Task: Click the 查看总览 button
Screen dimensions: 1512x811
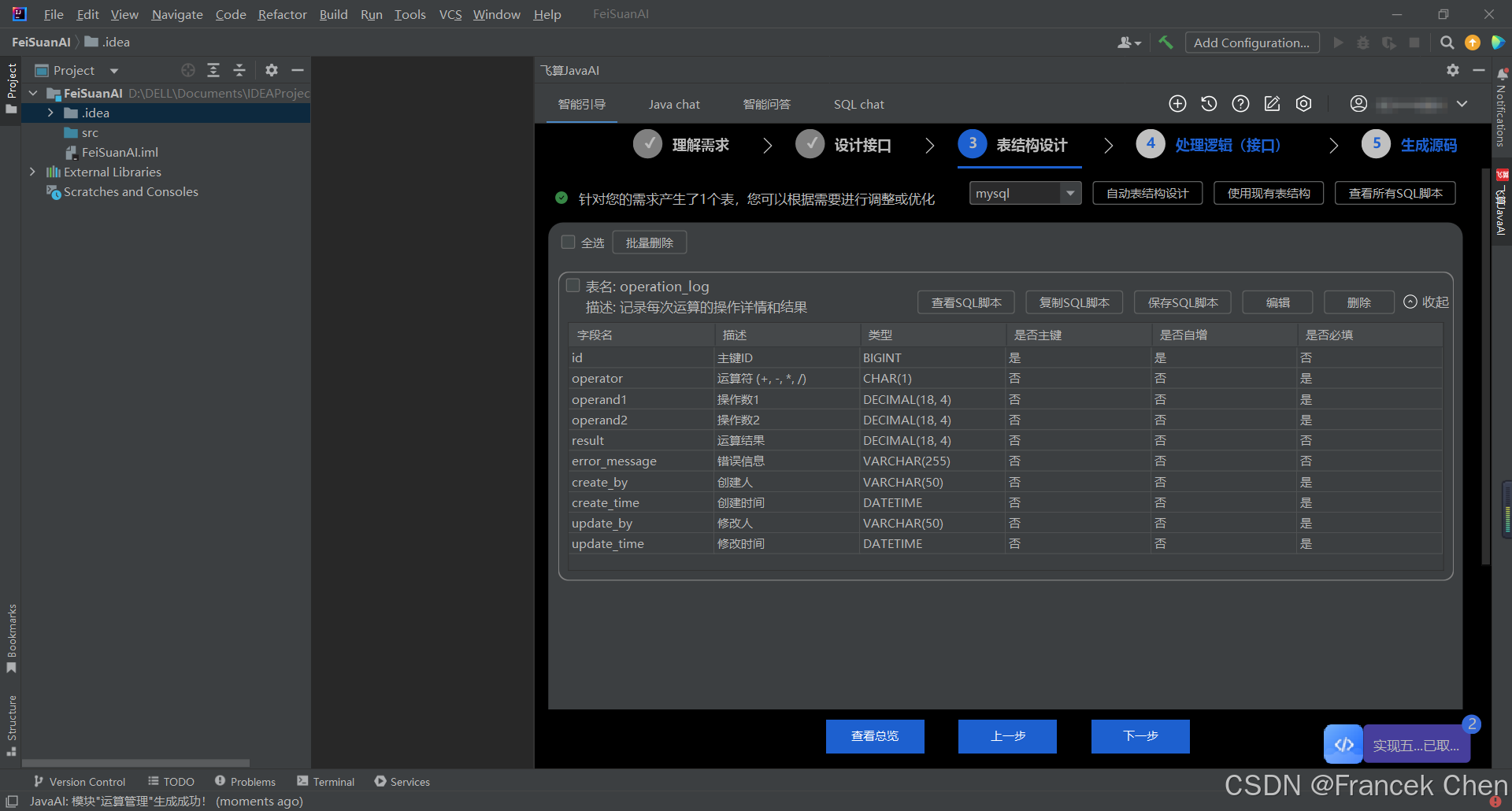Action: point(875,736)
